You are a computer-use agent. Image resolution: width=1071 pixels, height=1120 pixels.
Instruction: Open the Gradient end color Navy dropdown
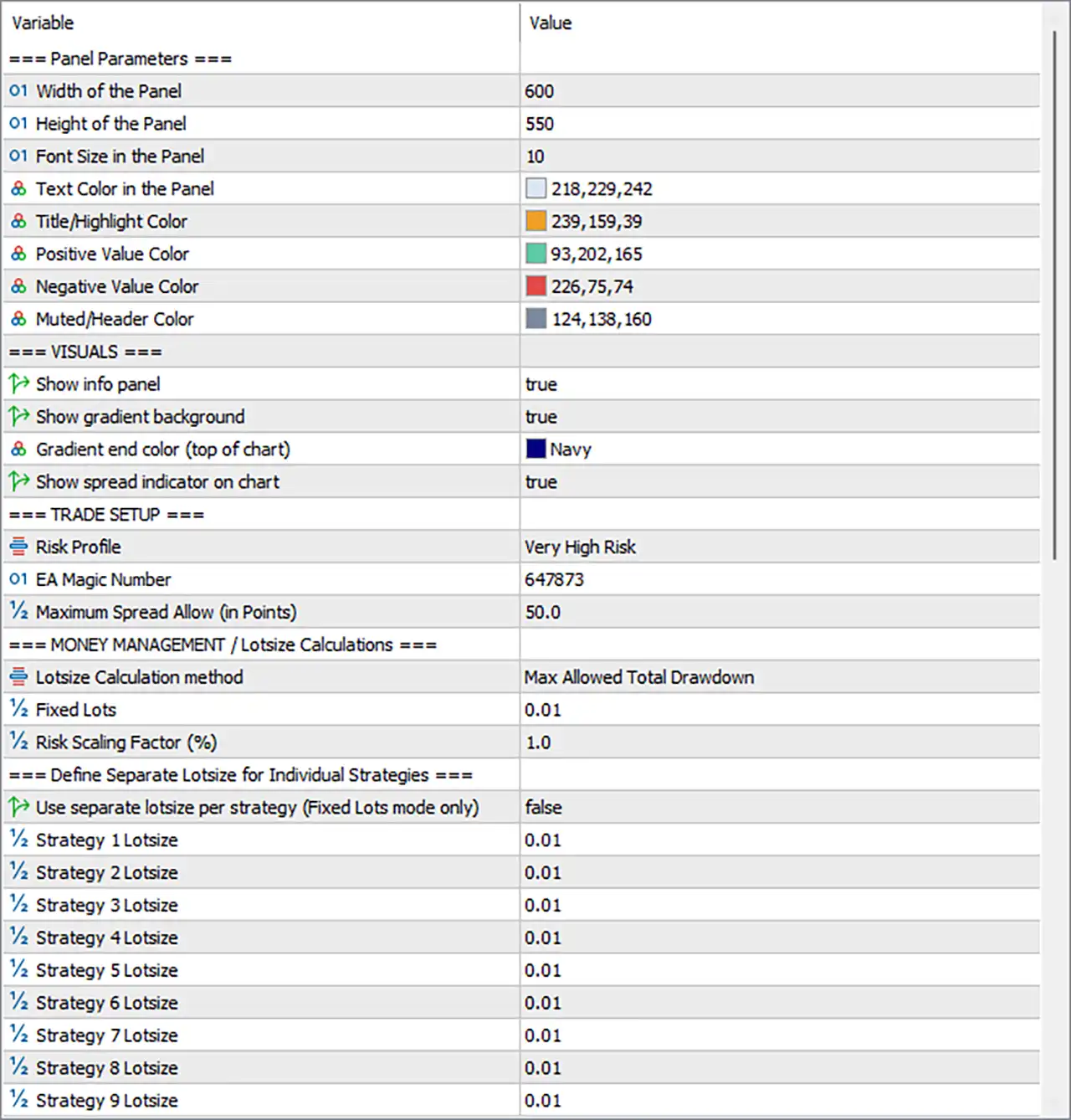780,449
